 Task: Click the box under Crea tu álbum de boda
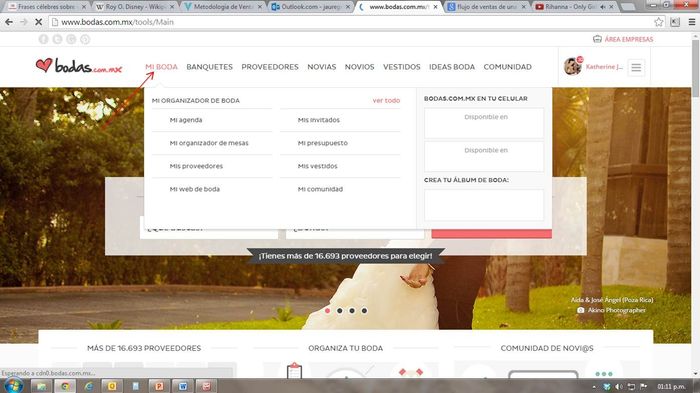(484, 205)
